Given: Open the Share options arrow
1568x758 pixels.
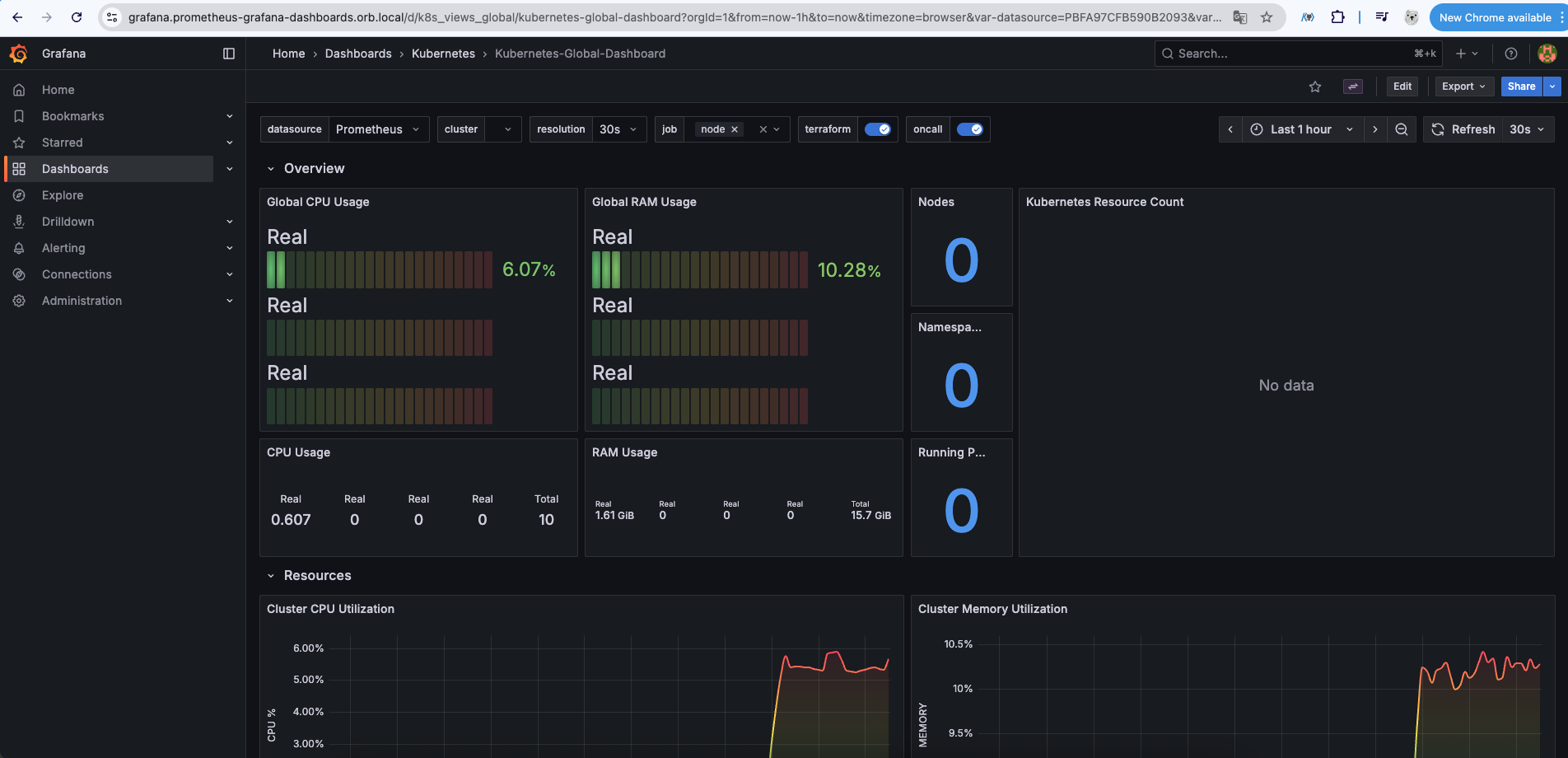Looking at the screenshot, I should (x=1552, y=87).
